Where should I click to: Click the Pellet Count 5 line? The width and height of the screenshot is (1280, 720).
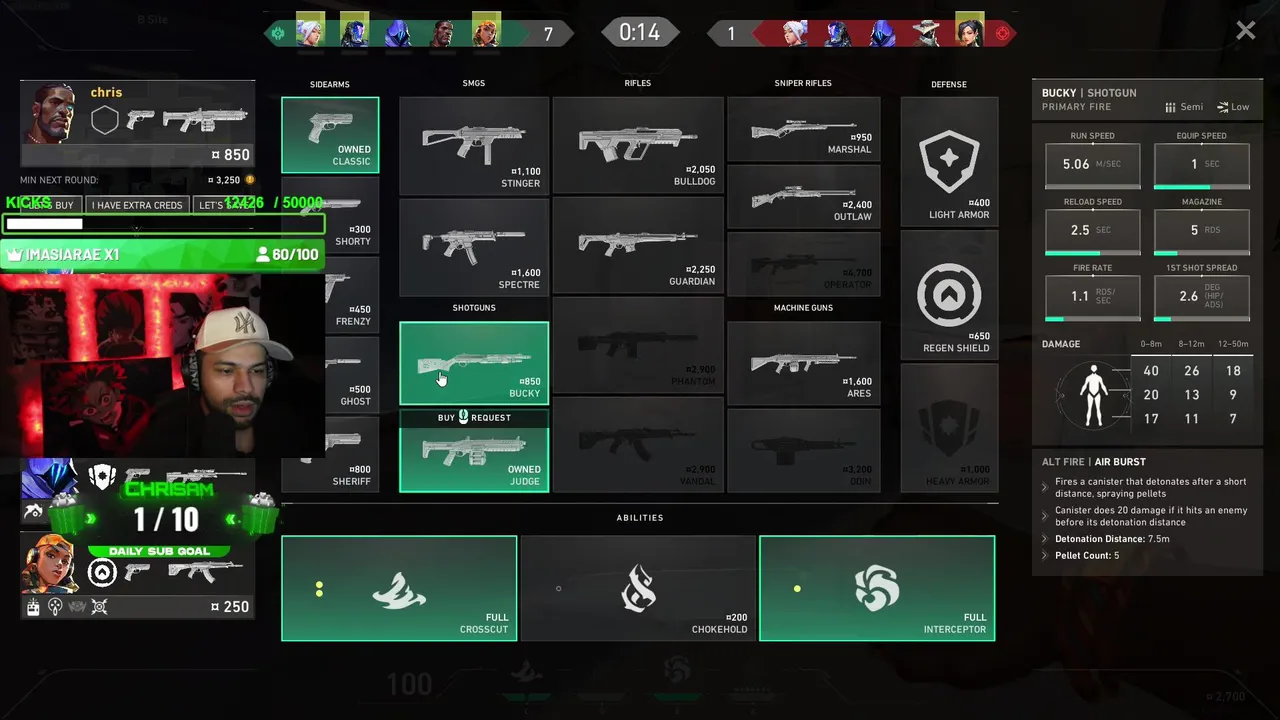pos(1087,556)
